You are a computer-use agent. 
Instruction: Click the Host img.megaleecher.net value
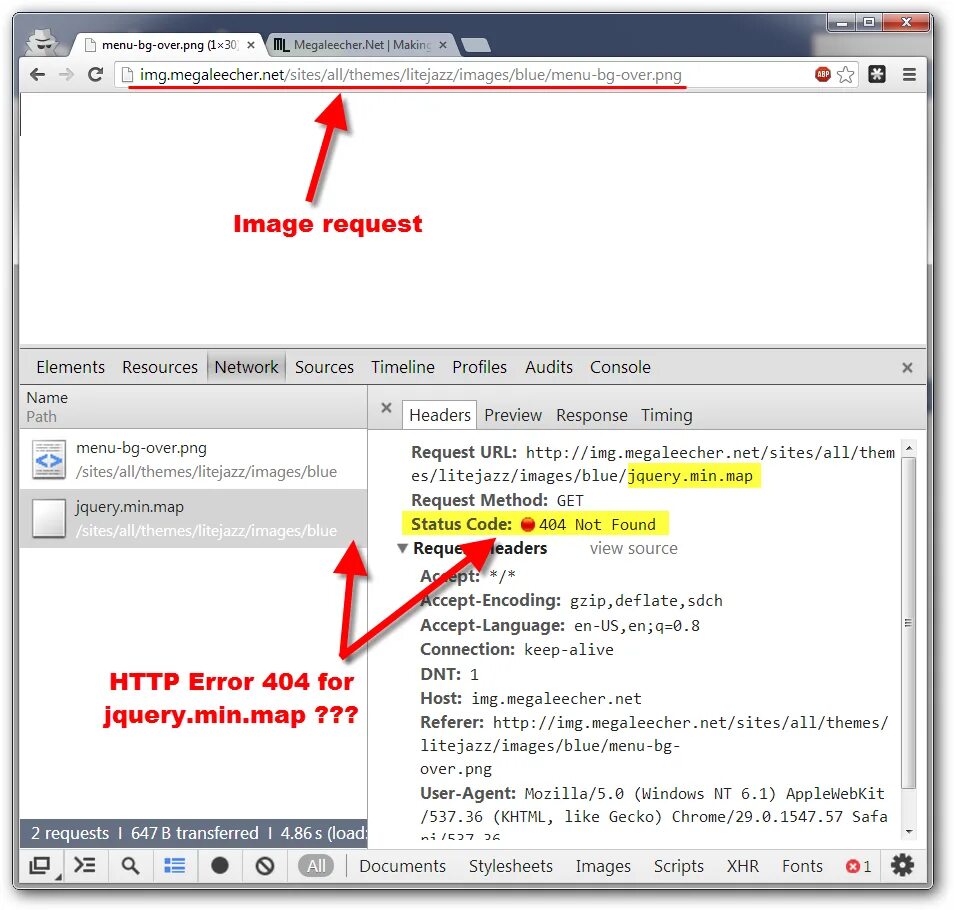pyautogui.click(x=556, y=698)
